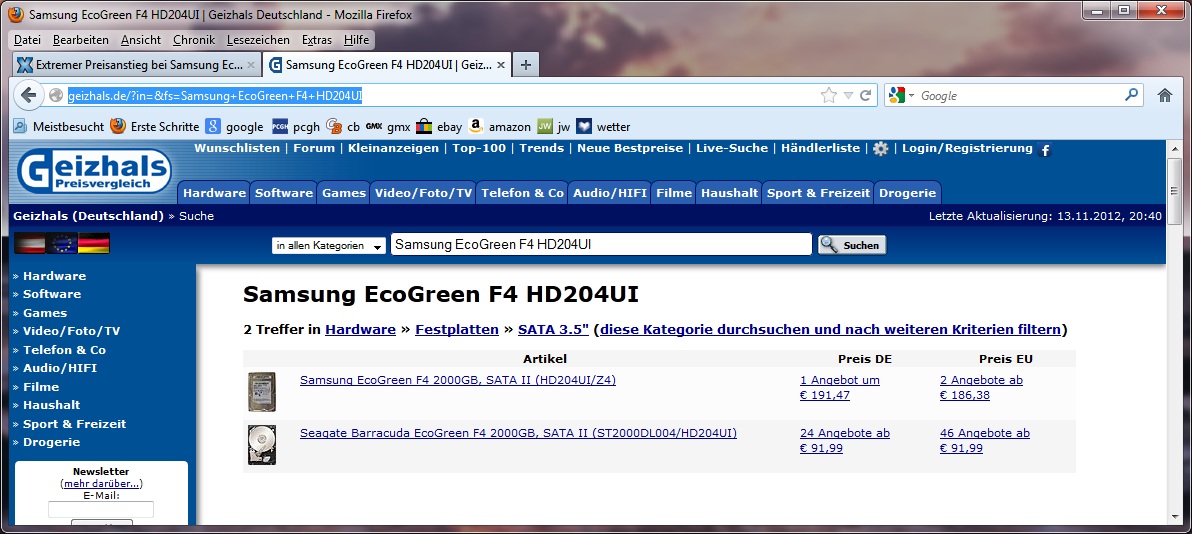This screenshot has height=534, width=1192.
Task: Open Audio/HIFI in the left sidebar
Action: (60, 368)
